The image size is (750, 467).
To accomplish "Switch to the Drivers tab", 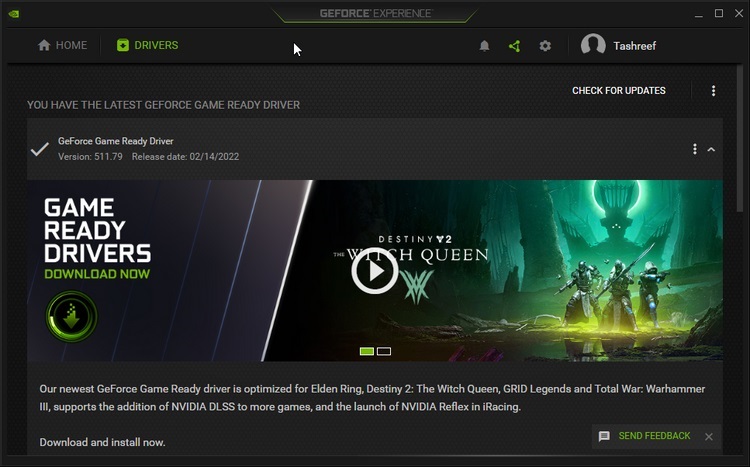I will coord(147,45).
